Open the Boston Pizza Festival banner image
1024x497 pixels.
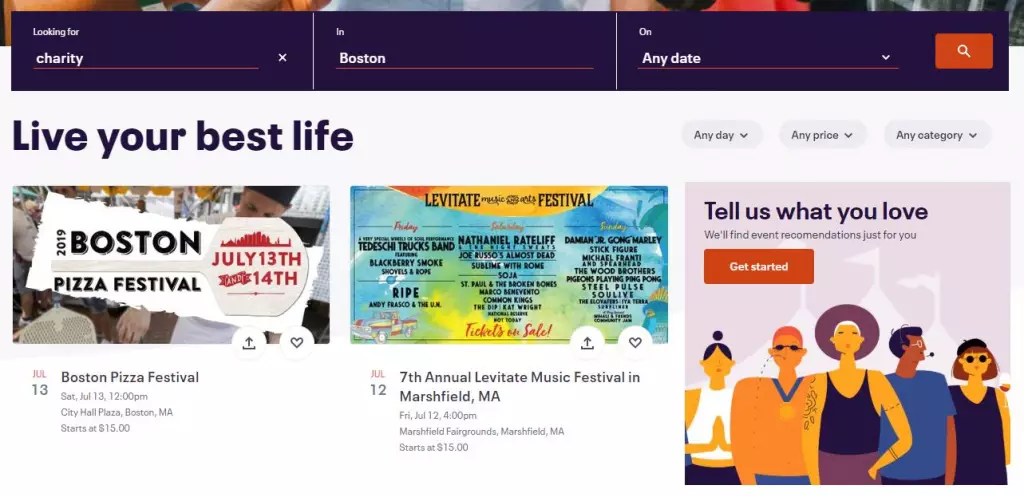(171, 265)
